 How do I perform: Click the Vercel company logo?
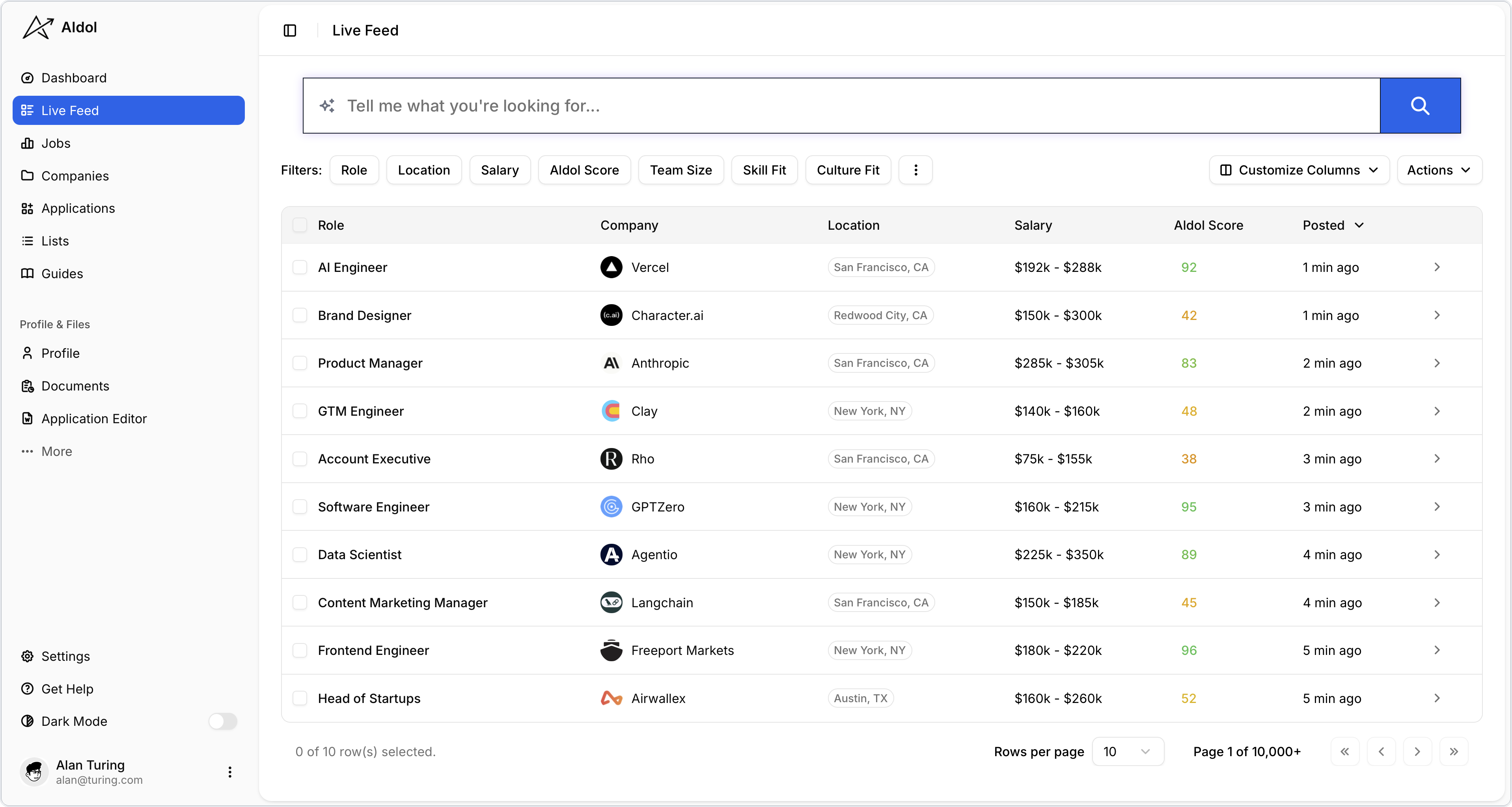click(611, 268)
